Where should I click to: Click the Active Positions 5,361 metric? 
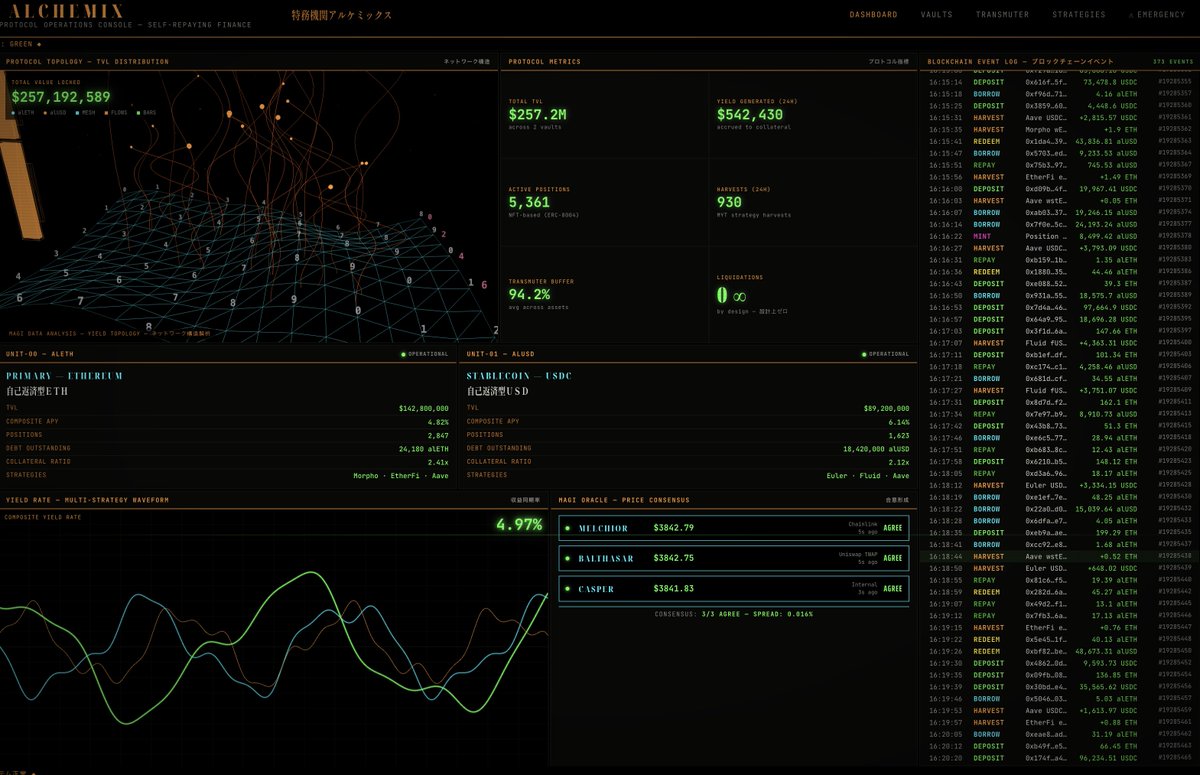(530, 202)
